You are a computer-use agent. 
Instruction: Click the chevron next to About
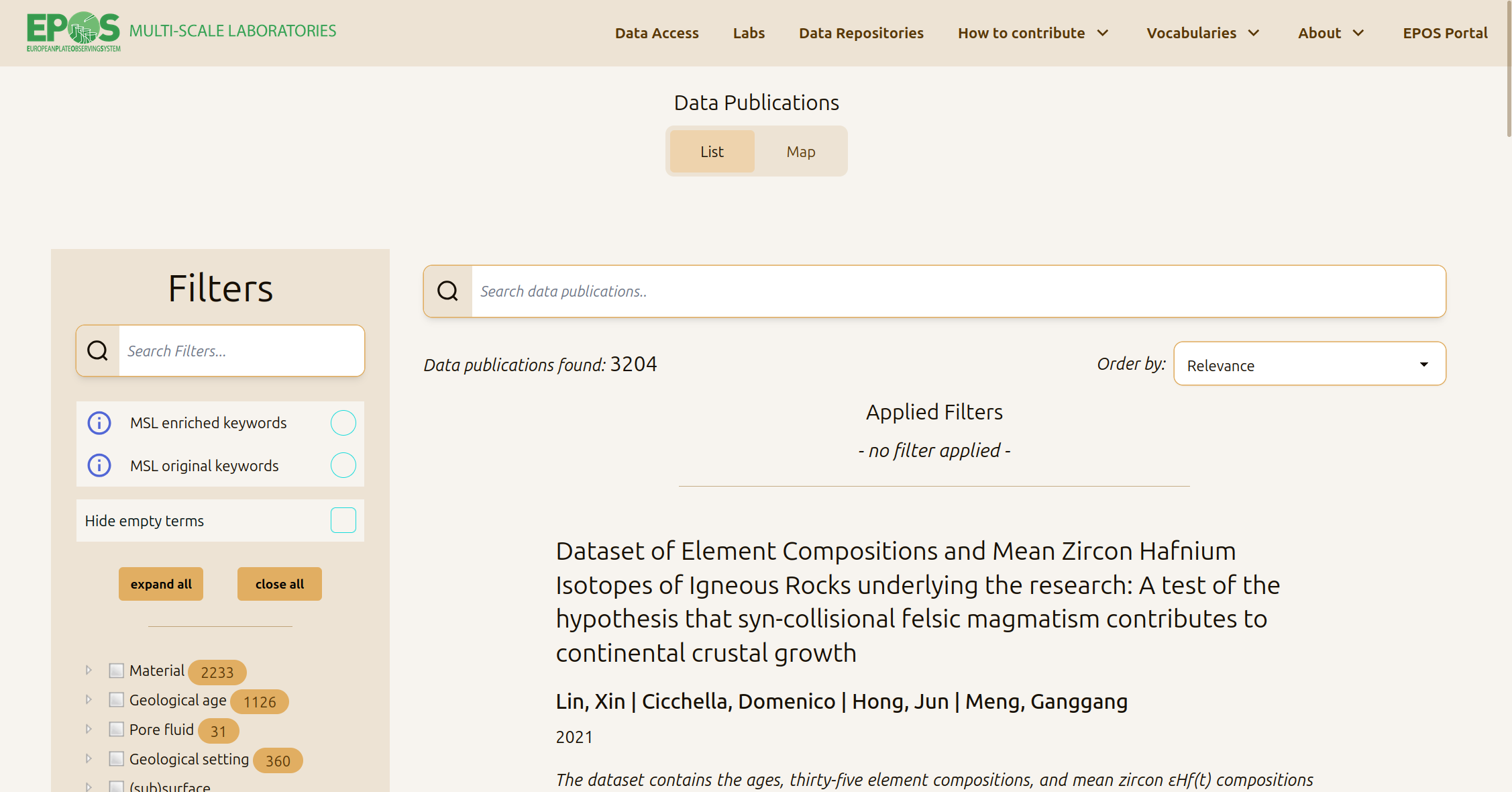1358,33
